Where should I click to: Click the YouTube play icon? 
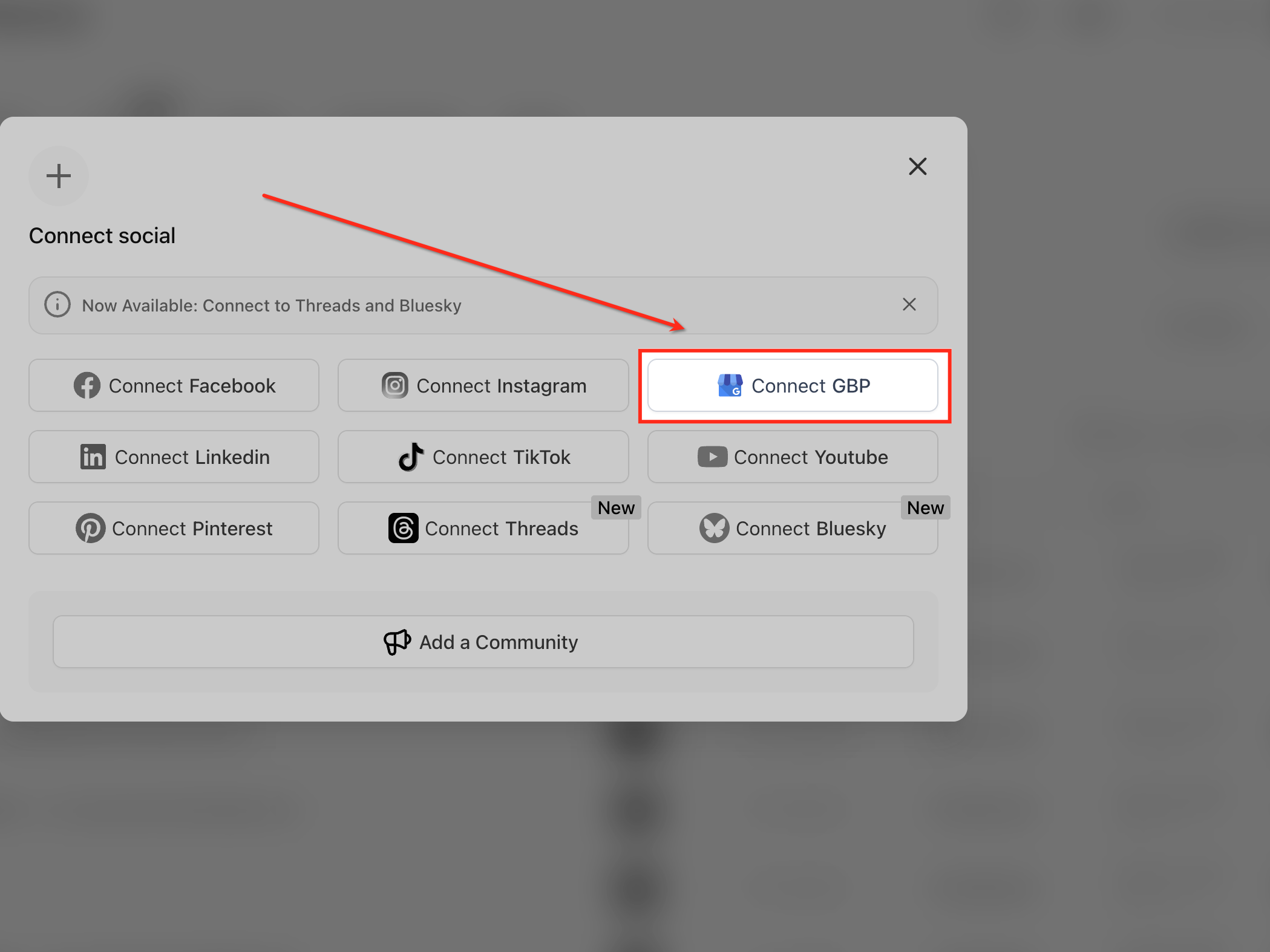coord(712,457)
